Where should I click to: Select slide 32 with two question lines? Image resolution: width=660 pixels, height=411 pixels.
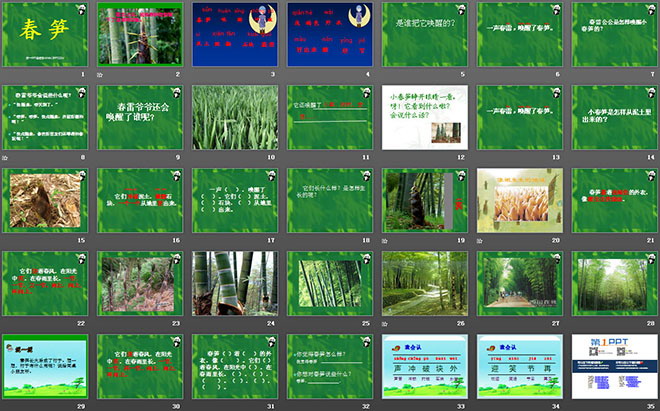coord(329,366)
